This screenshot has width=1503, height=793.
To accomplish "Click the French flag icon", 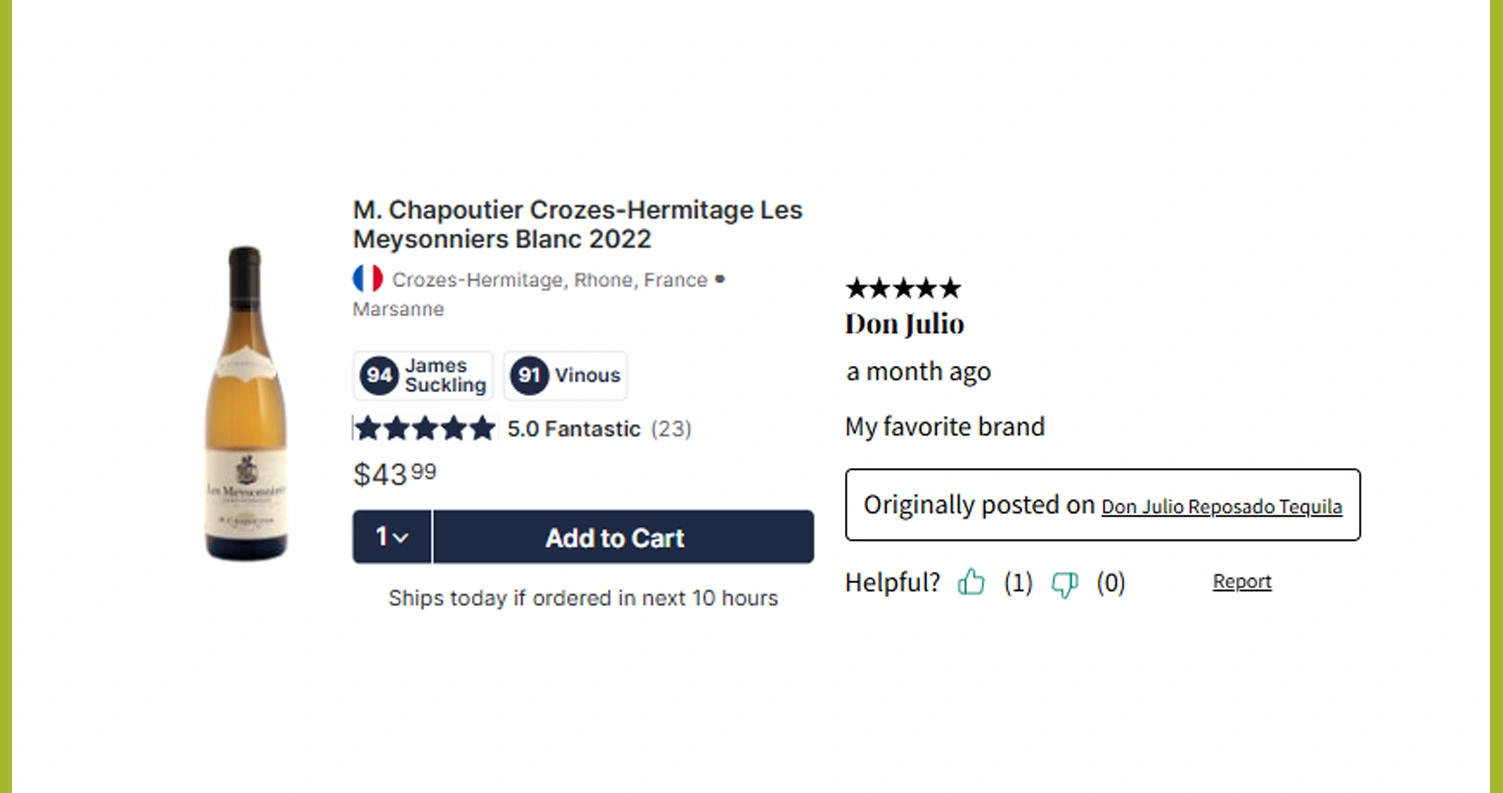I will point(368,279).
